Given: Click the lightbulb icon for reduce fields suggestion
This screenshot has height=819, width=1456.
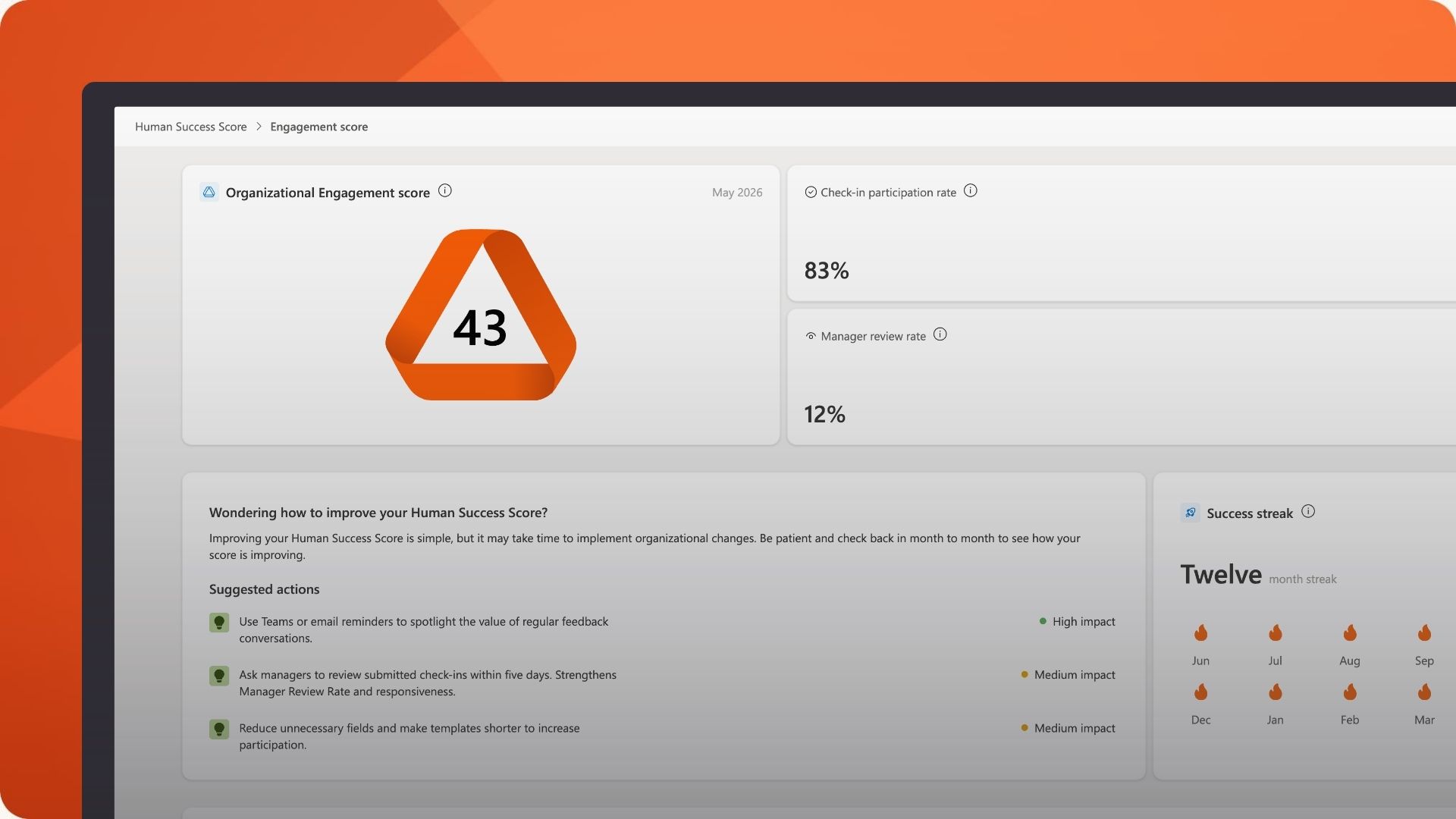Looking at the screenshot, I should 219,730.
